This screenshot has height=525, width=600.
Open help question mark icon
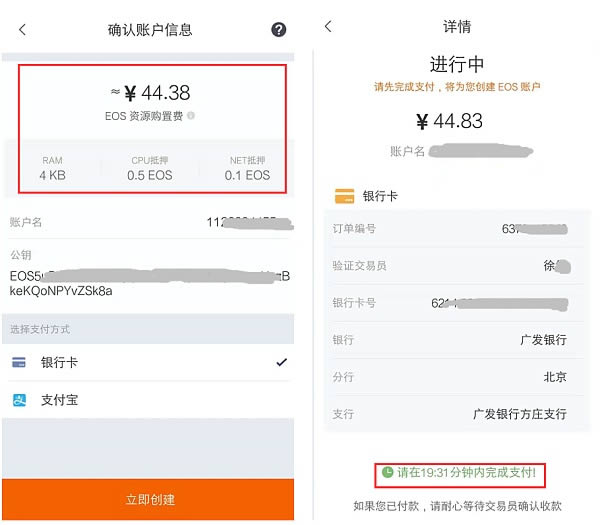pos(279,30)
